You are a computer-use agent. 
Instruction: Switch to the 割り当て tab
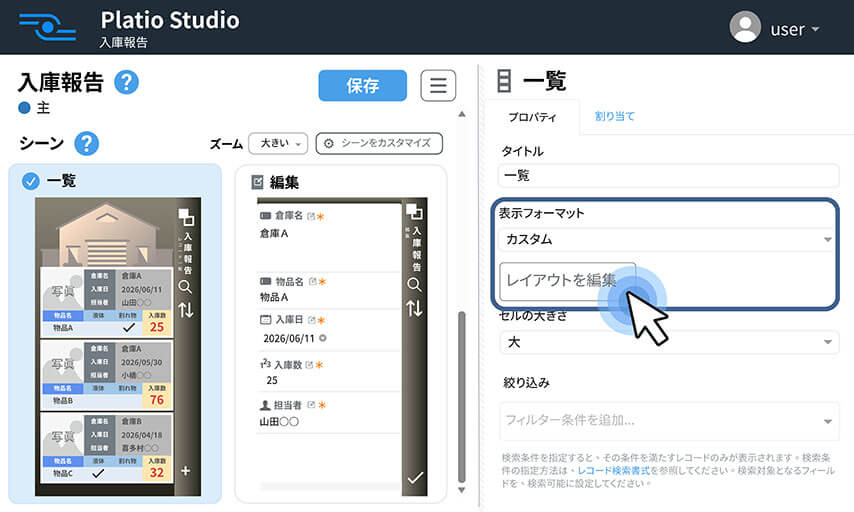tap(614, 116)
